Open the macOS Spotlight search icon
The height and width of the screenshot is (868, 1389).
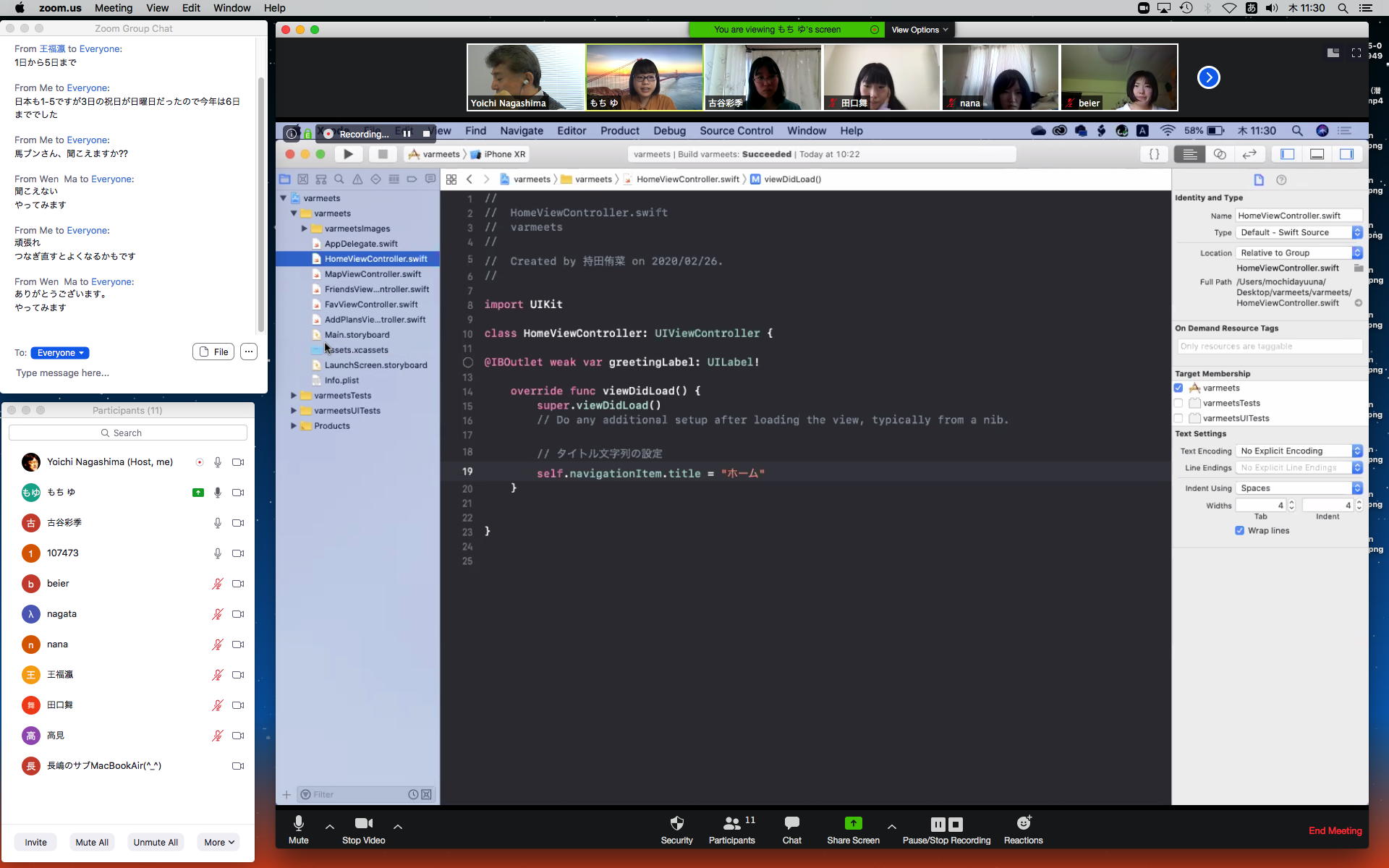[x=1343, y=8]
